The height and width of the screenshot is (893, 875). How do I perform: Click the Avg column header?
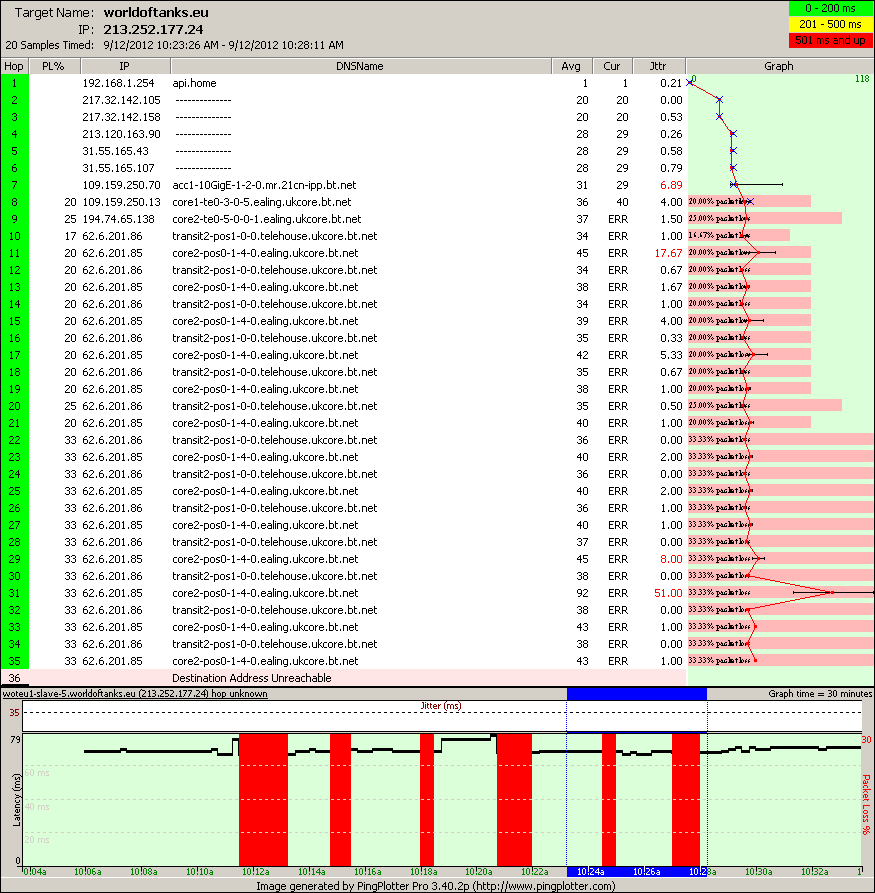pyautogui.click(x=571, y=66)
